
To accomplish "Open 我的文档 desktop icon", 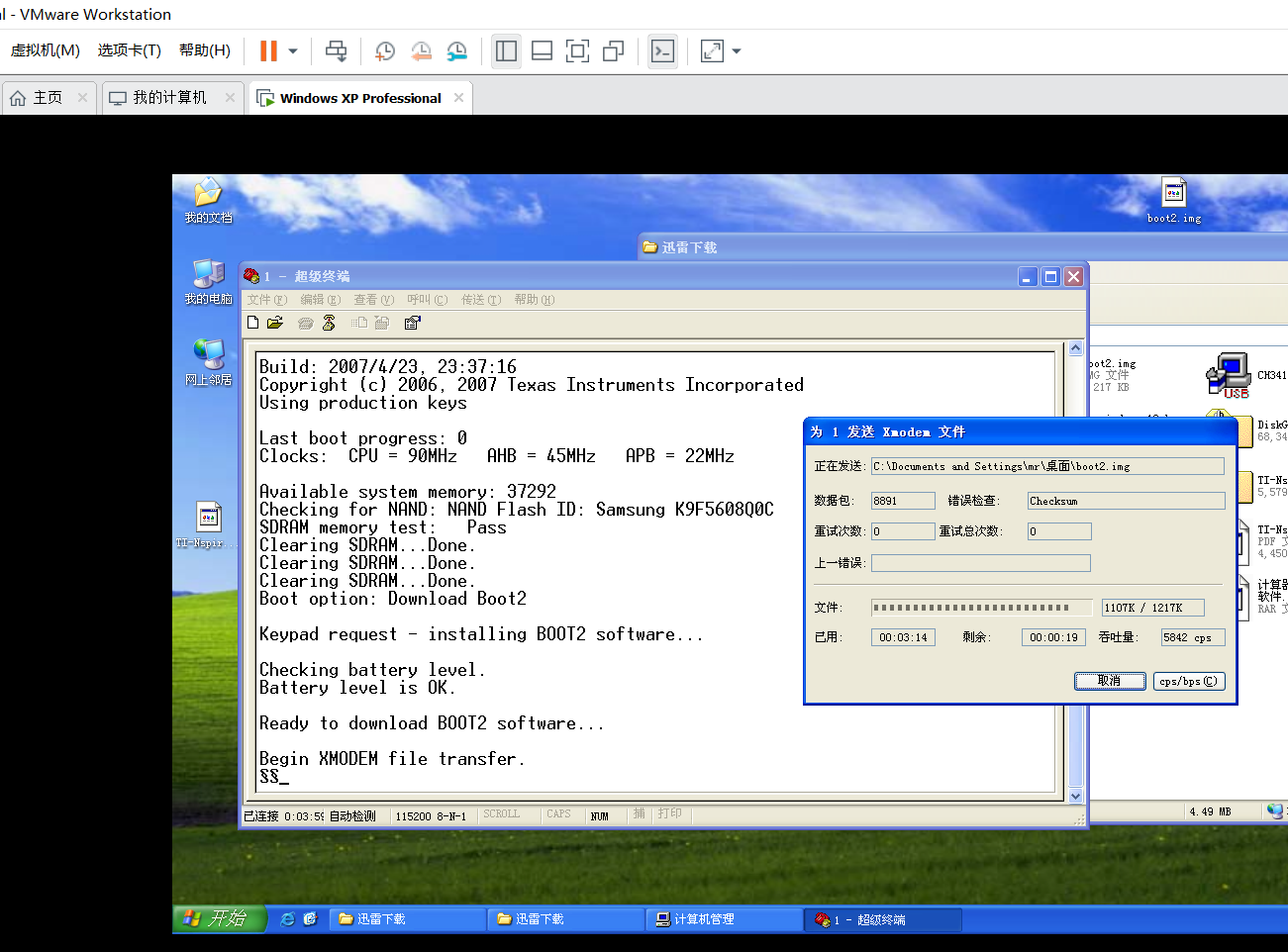I will [x=208, y=201].
